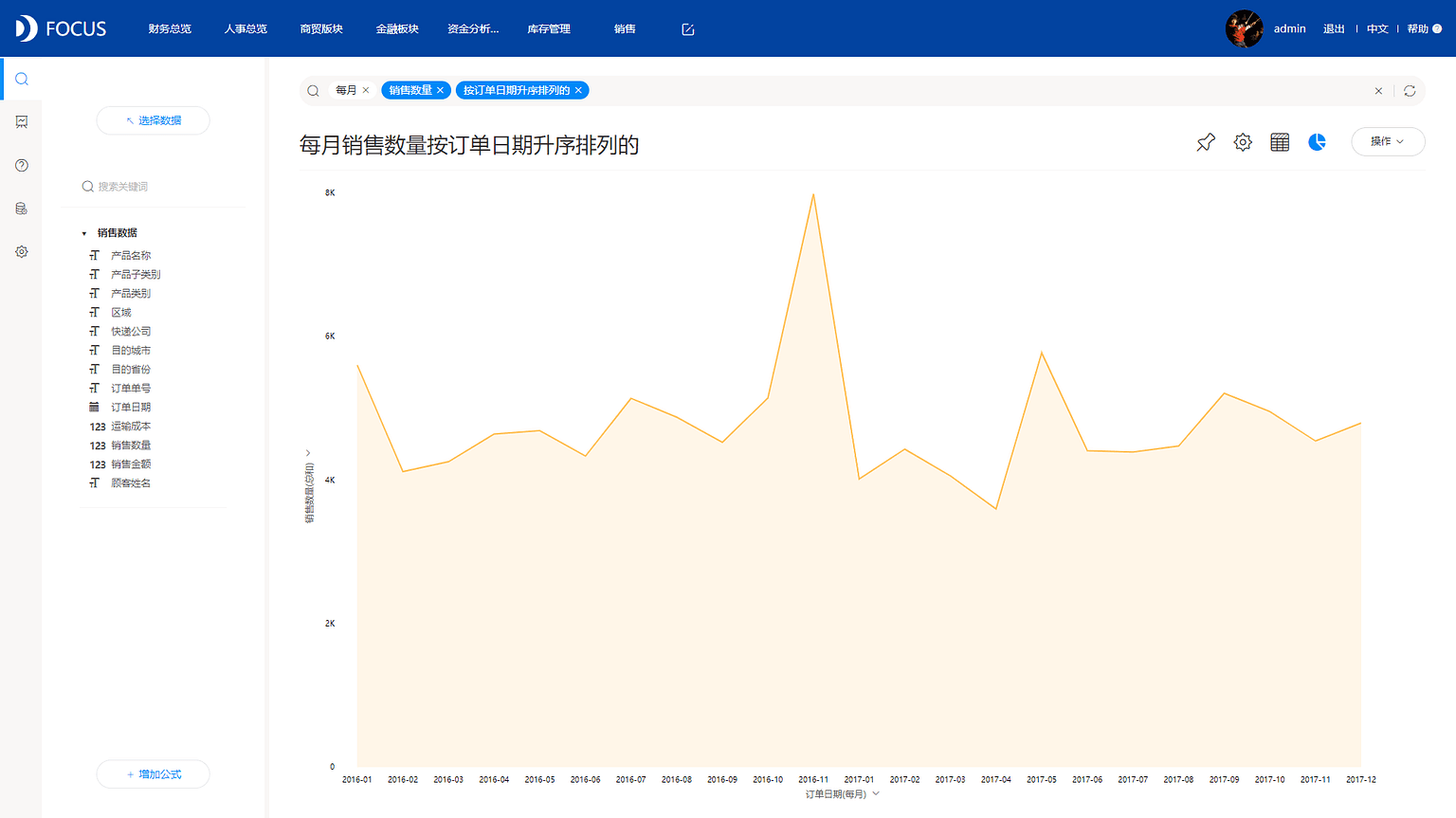Click the 2017-05 data point on chart

[1042, 353]
